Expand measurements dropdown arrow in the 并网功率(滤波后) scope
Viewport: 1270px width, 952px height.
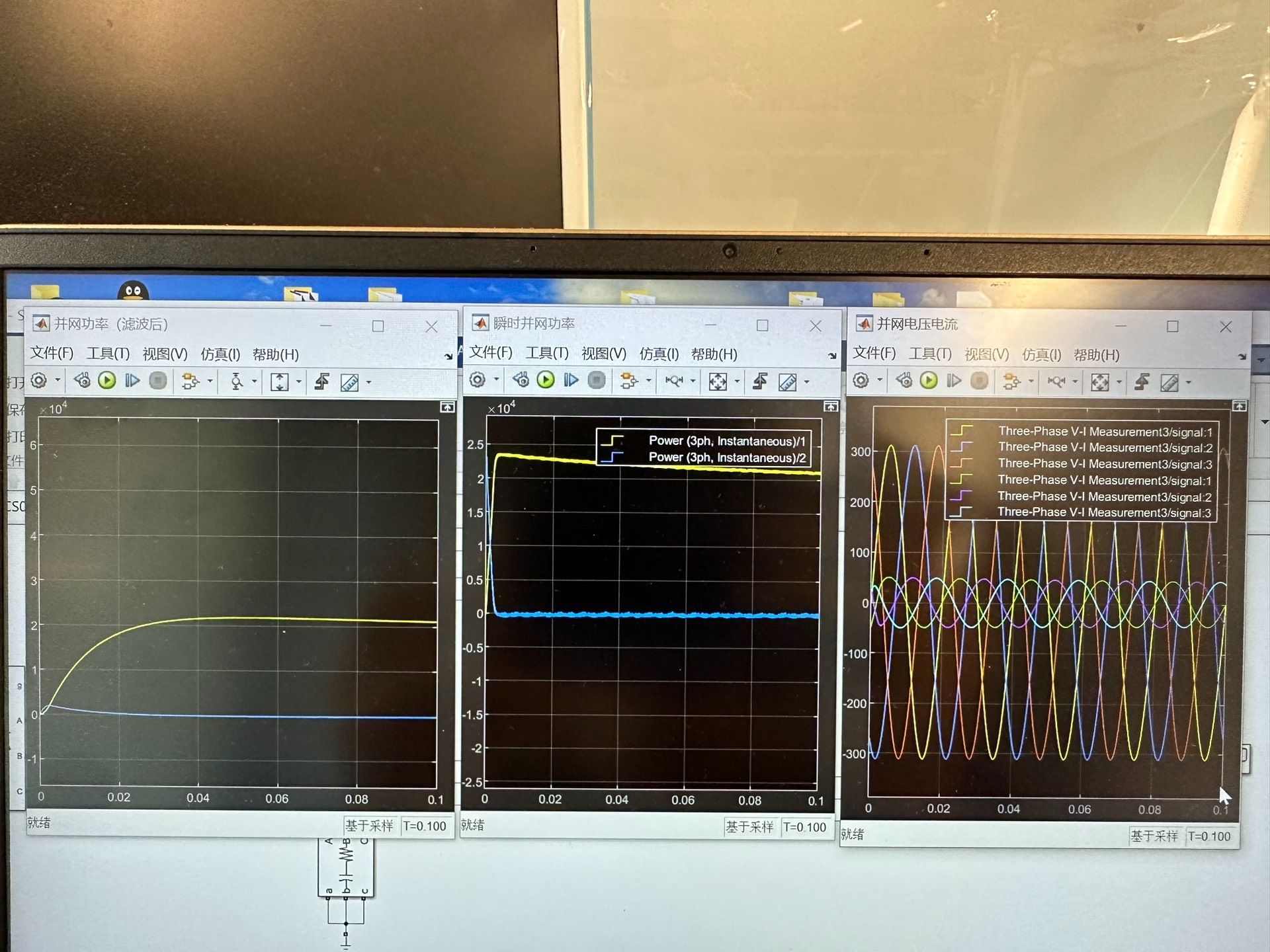click(369, 382)
